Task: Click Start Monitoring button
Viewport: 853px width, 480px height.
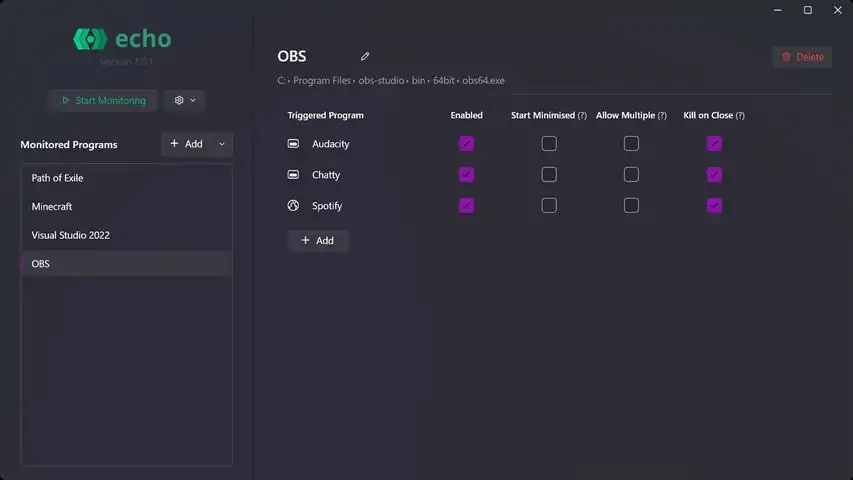Action: (x=103, y=100)
